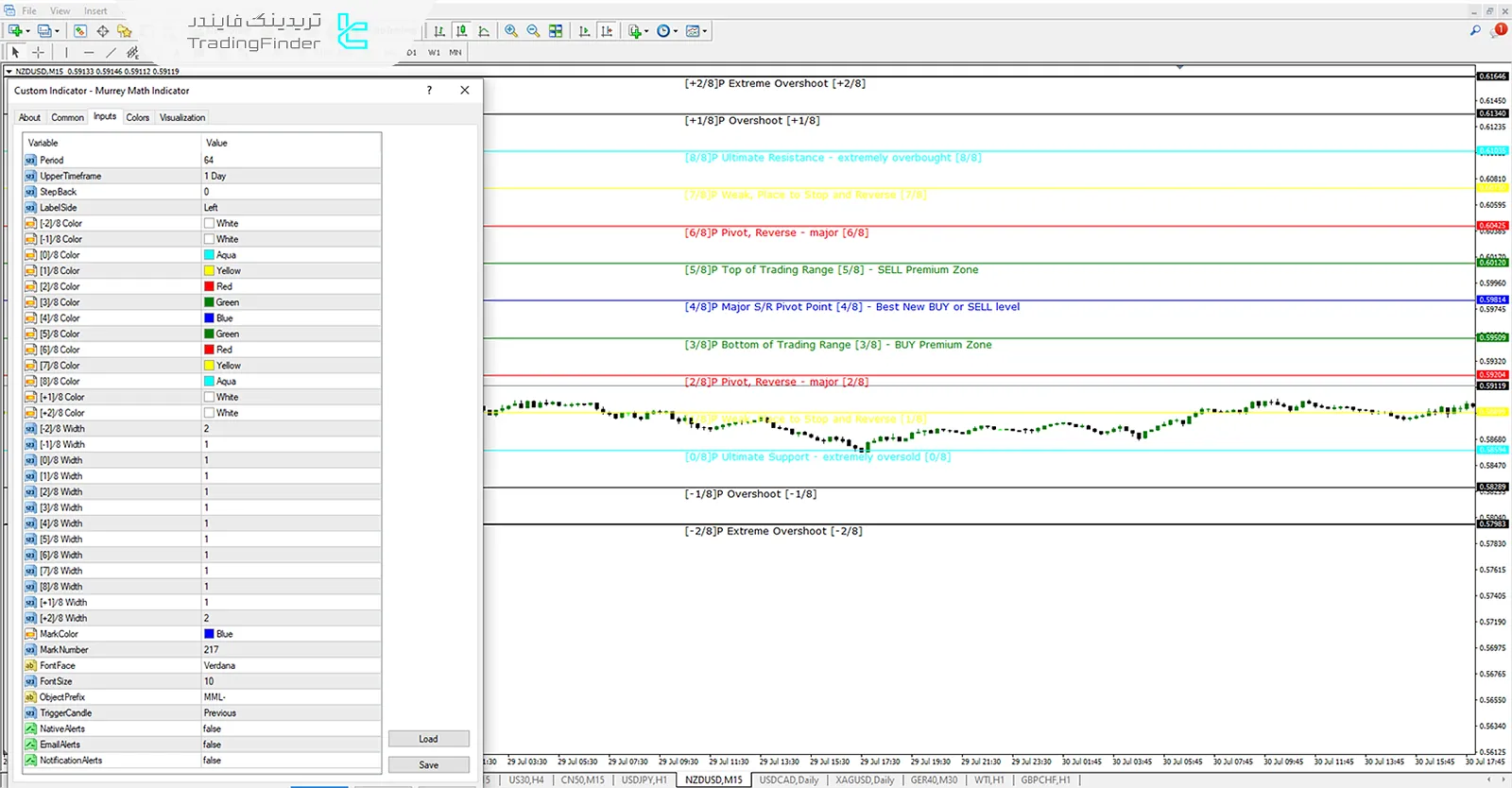The width and height of the screenshot is (1512, 788).
Task: Switch chart to Bar Chart icon
Action: [439, 31]
